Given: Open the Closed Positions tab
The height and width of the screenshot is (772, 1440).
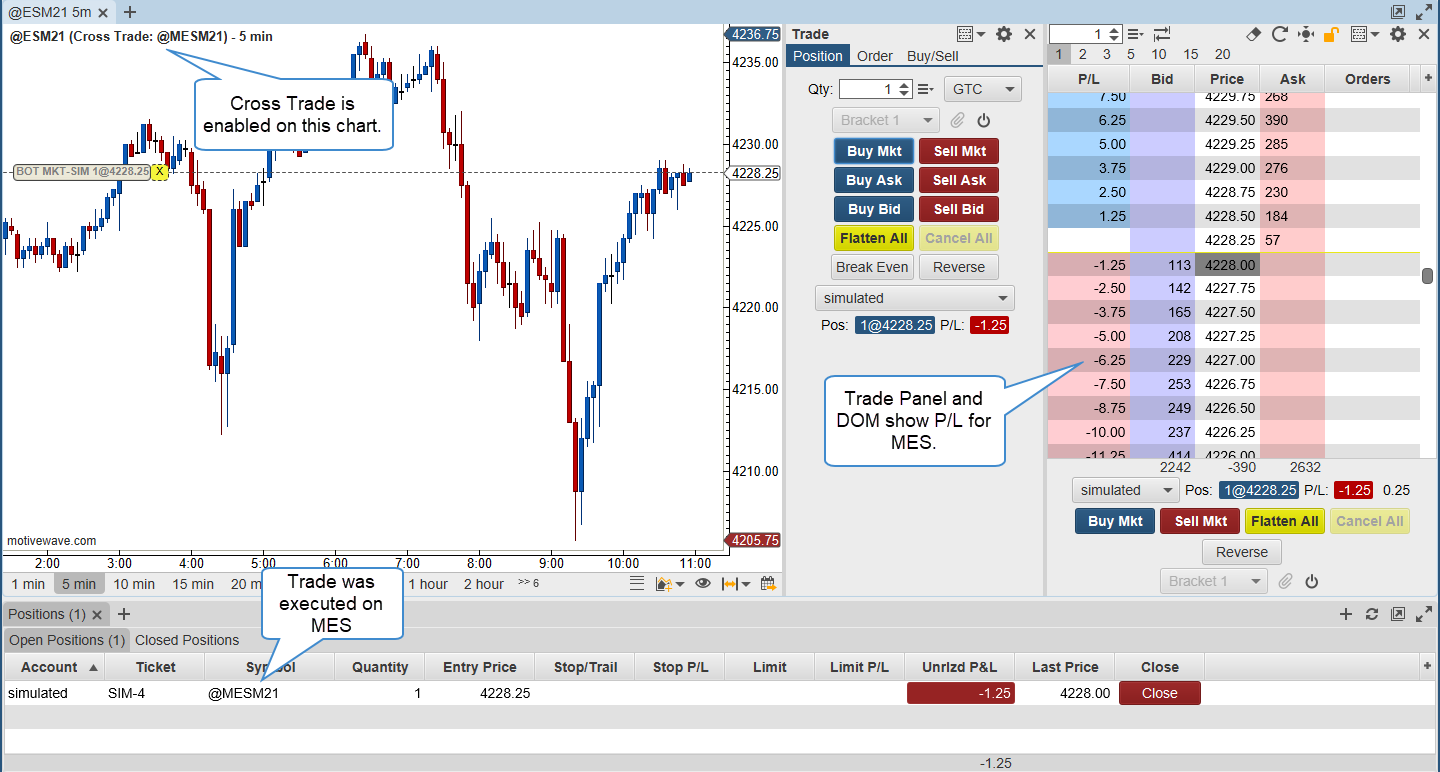Looking at the screenshot, I should (187, 640).
